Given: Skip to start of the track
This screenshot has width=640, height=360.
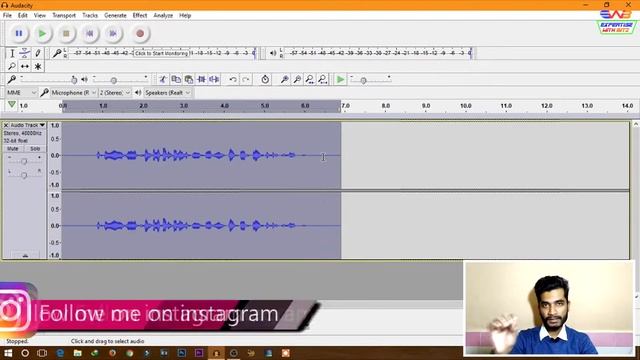Looking at the screenshot, I should pos(90,33).
